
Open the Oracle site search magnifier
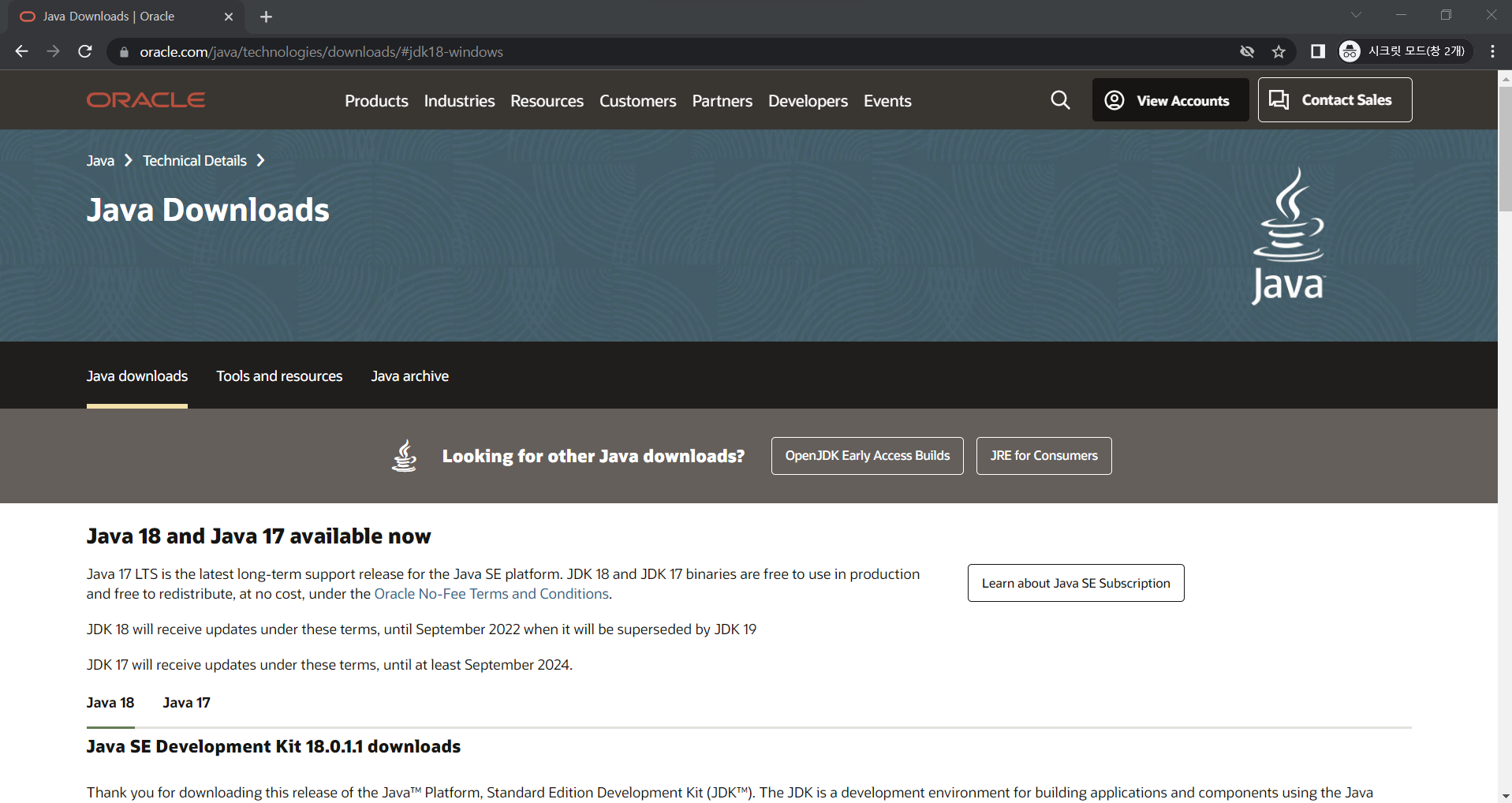tap(1060, 100)
